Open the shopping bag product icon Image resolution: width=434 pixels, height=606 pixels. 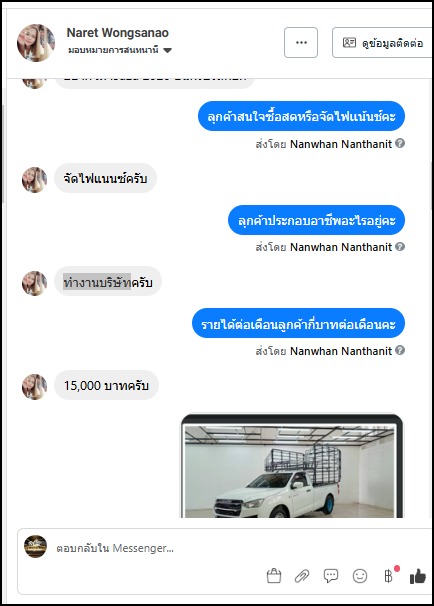coord(274,576)
